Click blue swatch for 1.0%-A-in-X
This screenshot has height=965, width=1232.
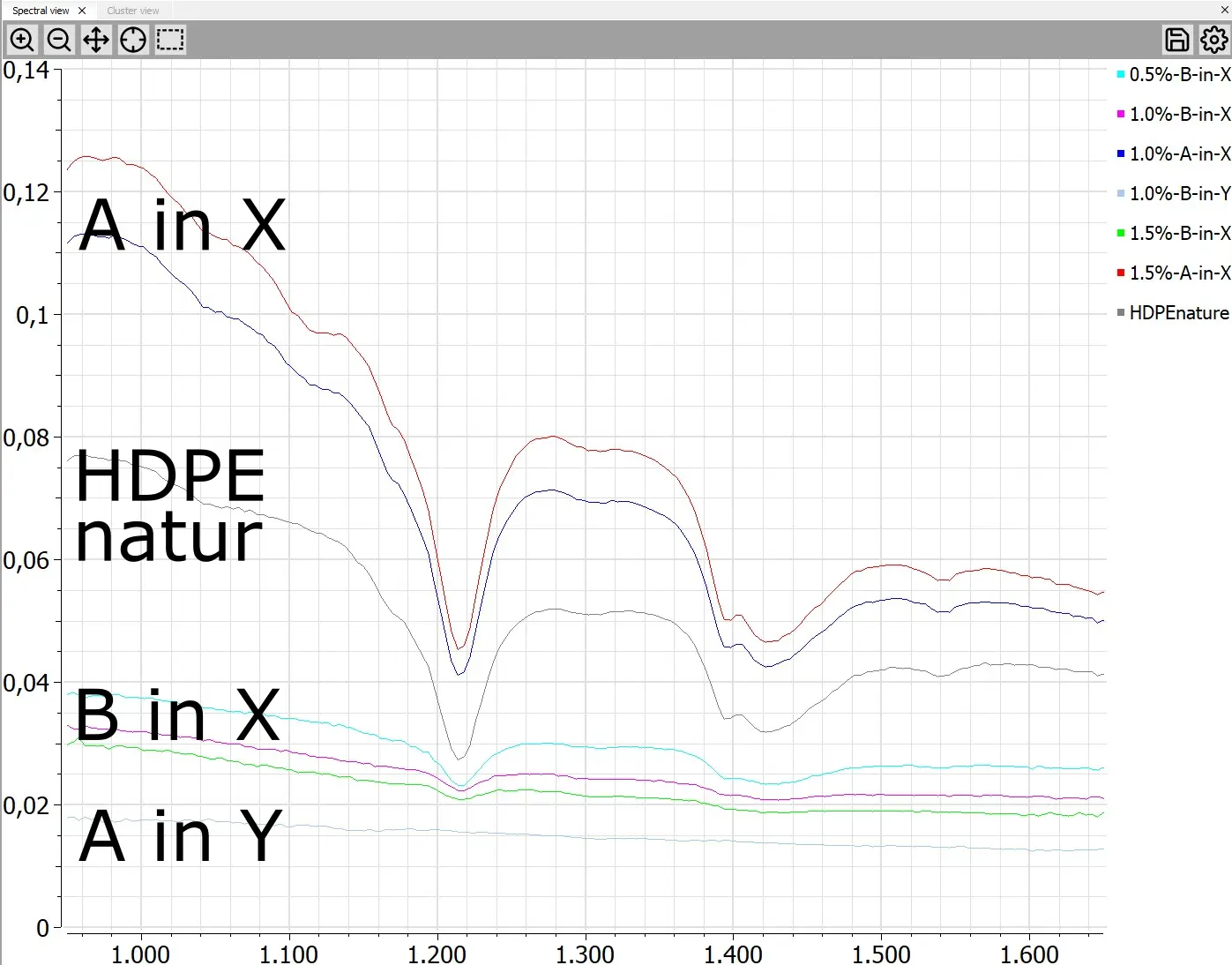tap(1121, 153)
